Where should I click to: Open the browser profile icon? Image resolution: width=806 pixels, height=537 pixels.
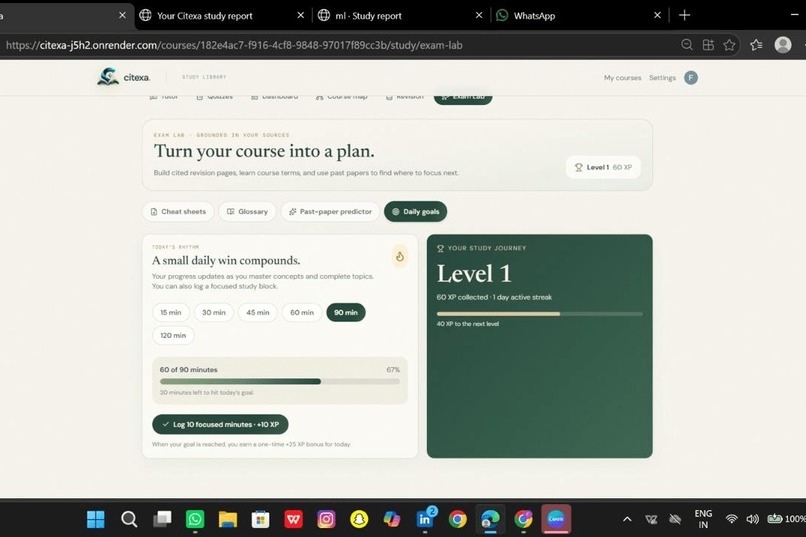click(x=783, y=45)
